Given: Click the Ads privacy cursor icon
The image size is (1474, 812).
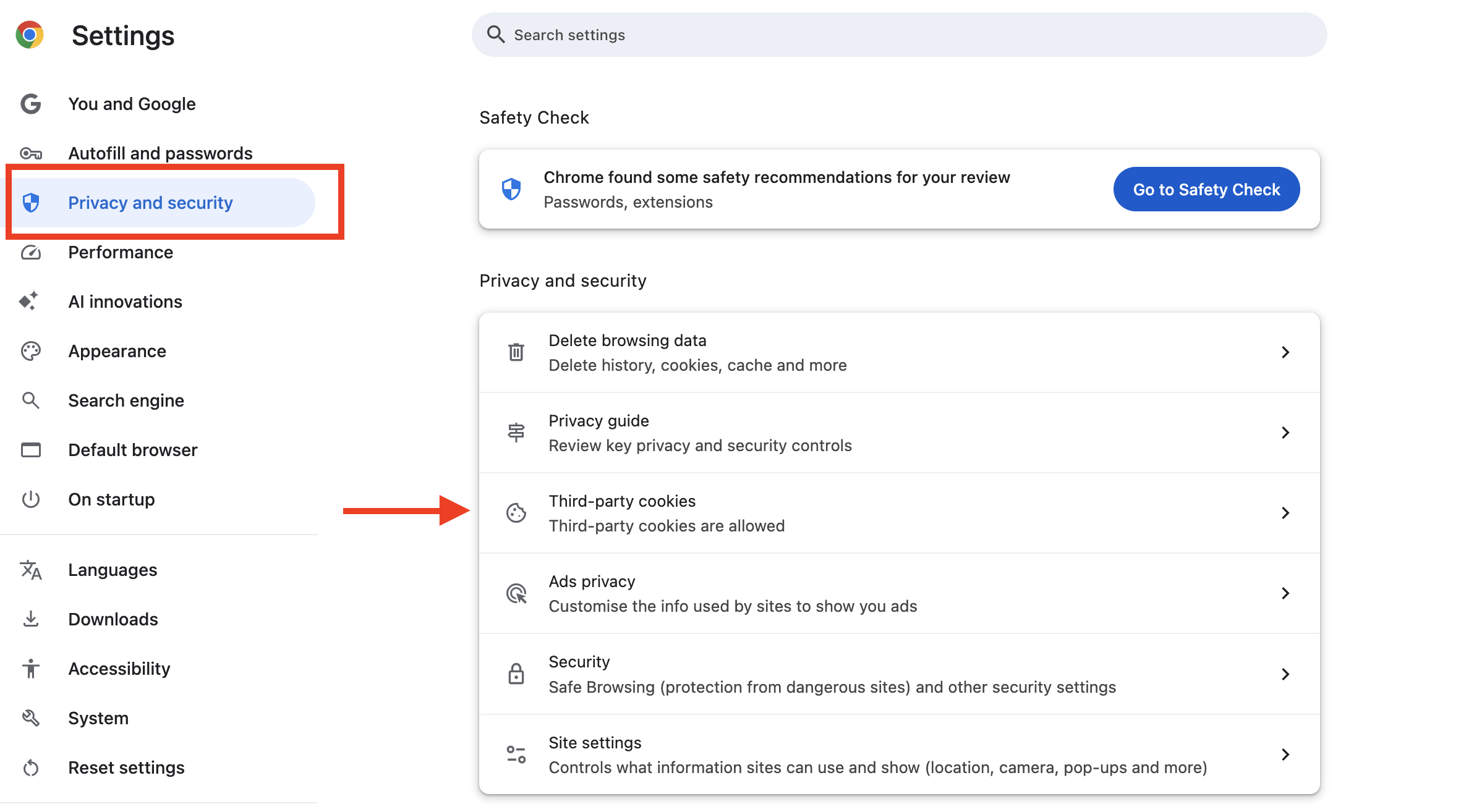Looking at the screenshot, I should 516,593.
